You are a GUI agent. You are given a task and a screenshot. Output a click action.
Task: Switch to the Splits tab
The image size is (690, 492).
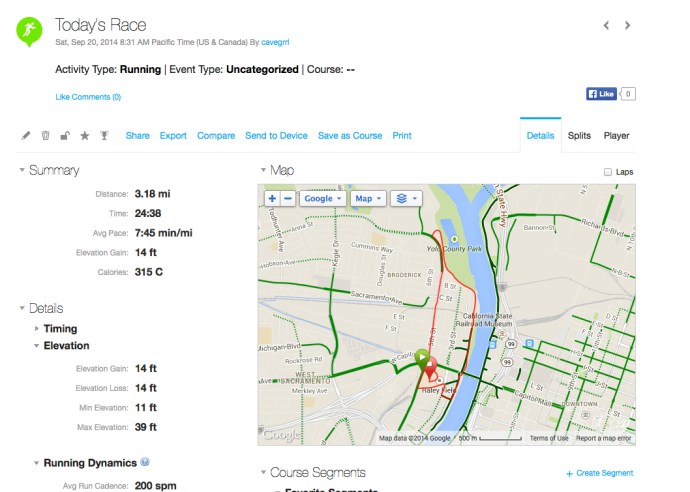[579, 136]
